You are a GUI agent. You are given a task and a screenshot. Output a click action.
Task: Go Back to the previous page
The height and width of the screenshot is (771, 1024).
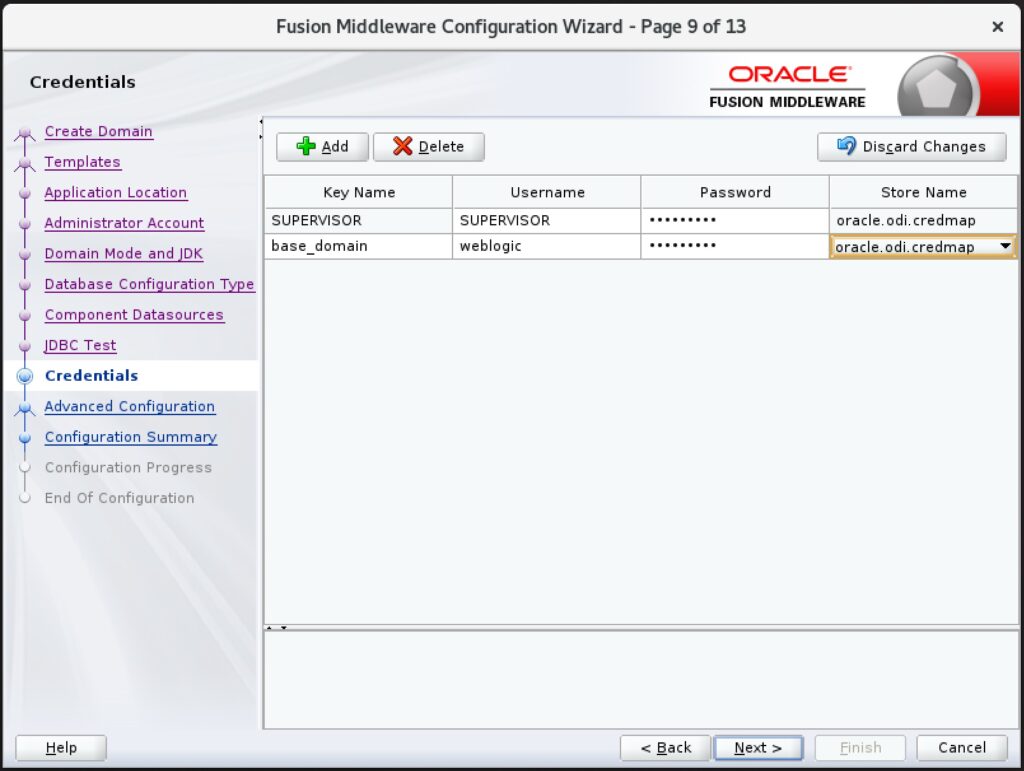pyautogui.click(x=665, y=747)
